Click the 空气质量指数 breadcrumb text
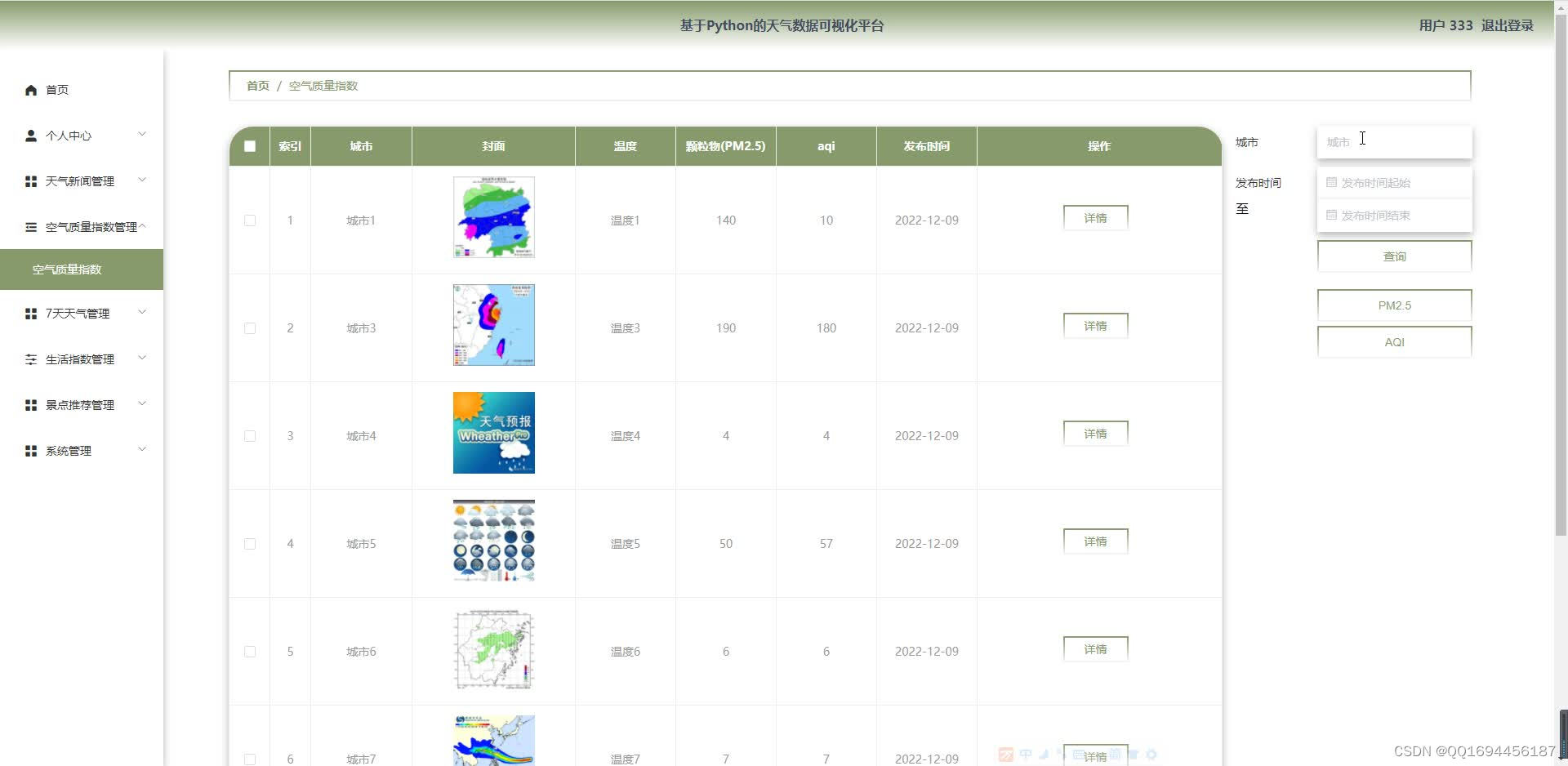The width and height of the screenshot is (1568, 766). point(323,86)
